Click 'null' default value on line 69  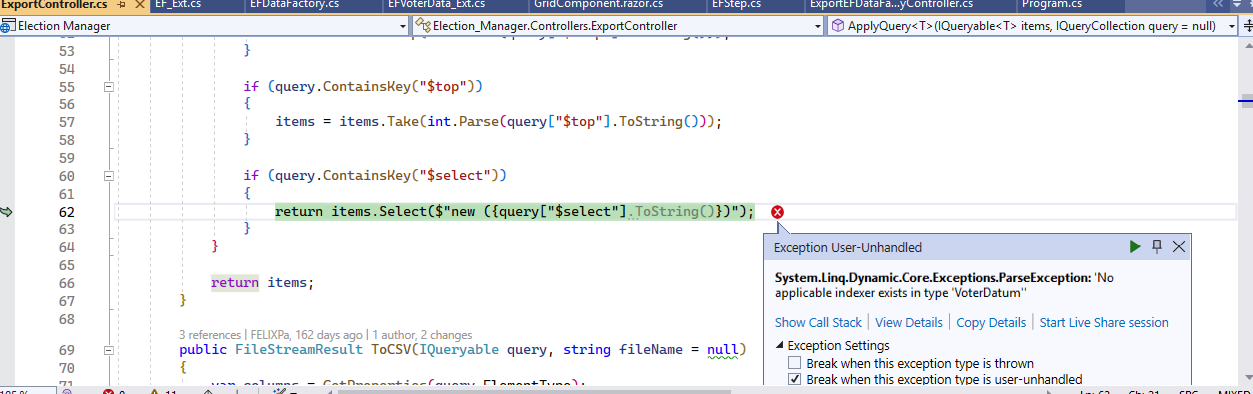coord(722,350)
